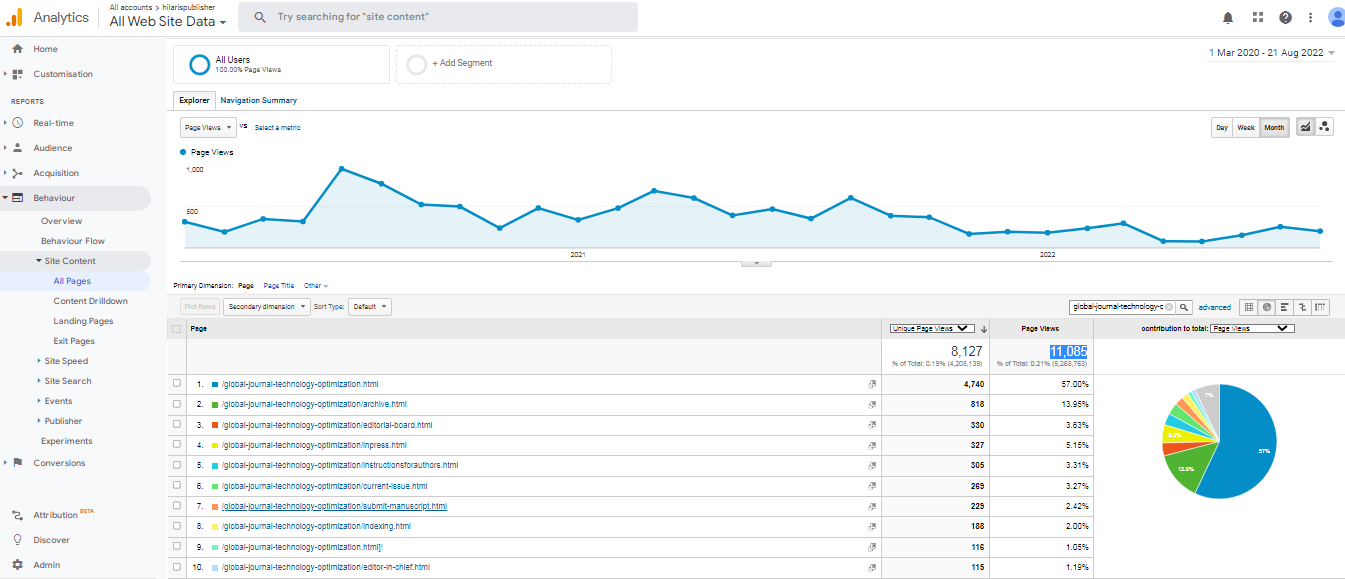Switch to line chart view icon

[x=1305, y=127]
